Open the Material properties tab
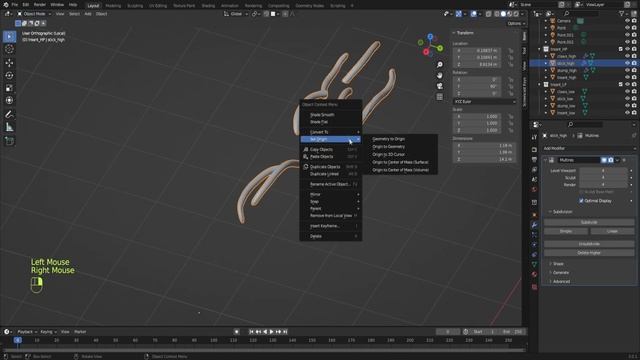640x360 pixels. (x=534, y=274)
